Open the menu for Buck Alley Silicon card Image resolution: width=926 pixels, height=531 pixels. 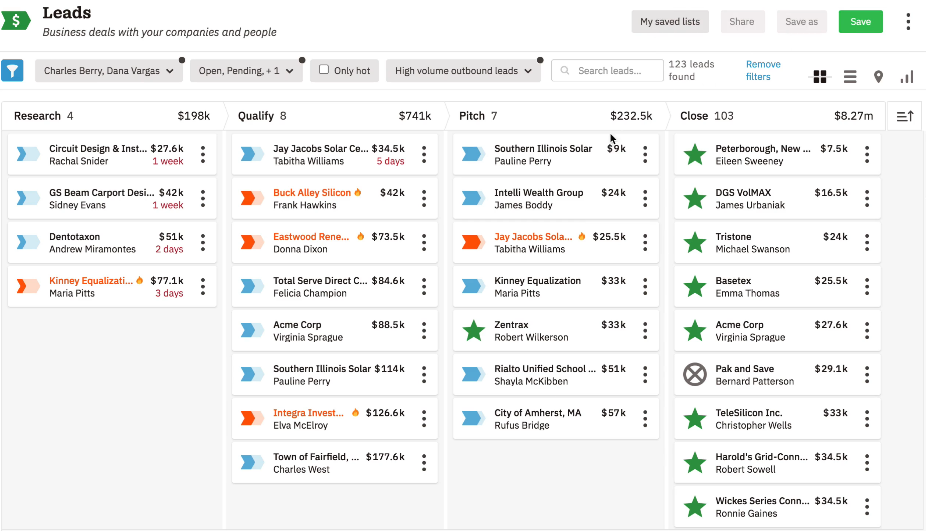(424, 198)
